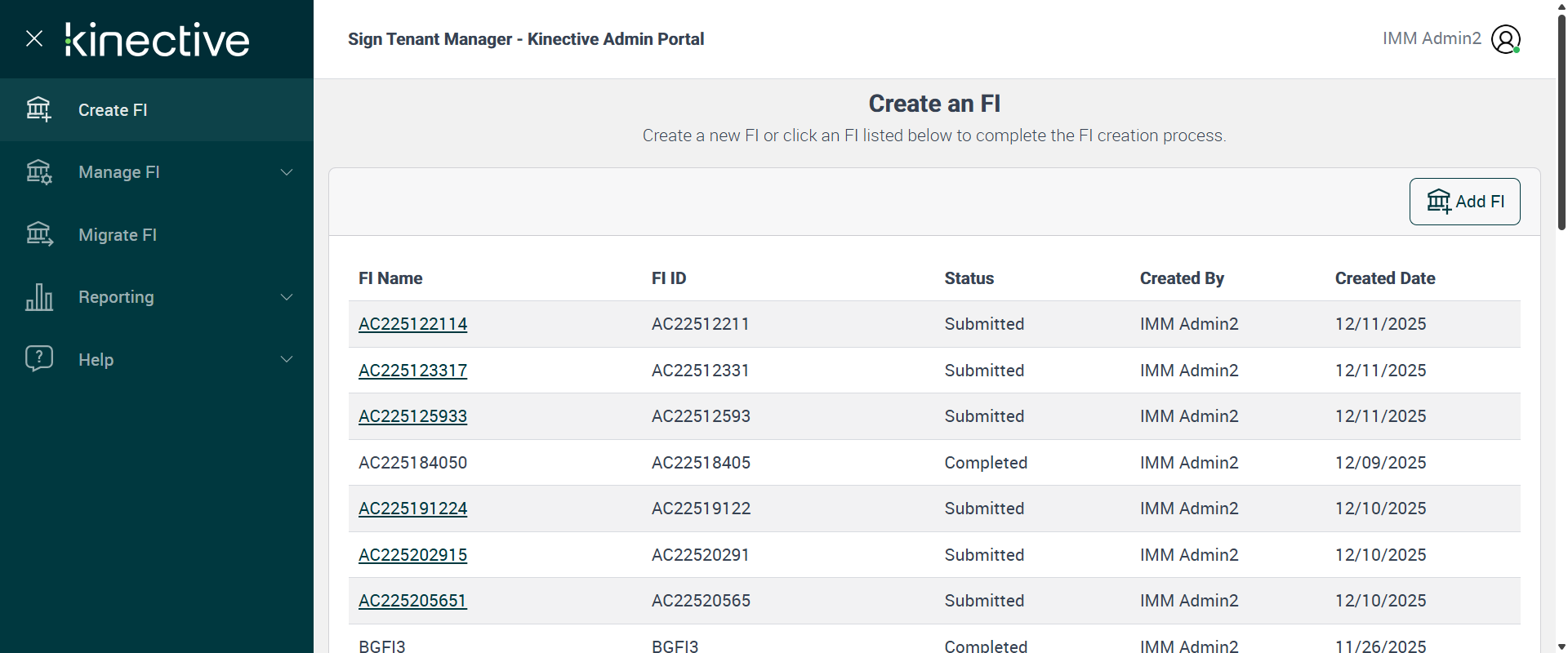Click the page vertical scrollbar thumb
Viewport: 1568px width, 653px height.
[1561, 122]
